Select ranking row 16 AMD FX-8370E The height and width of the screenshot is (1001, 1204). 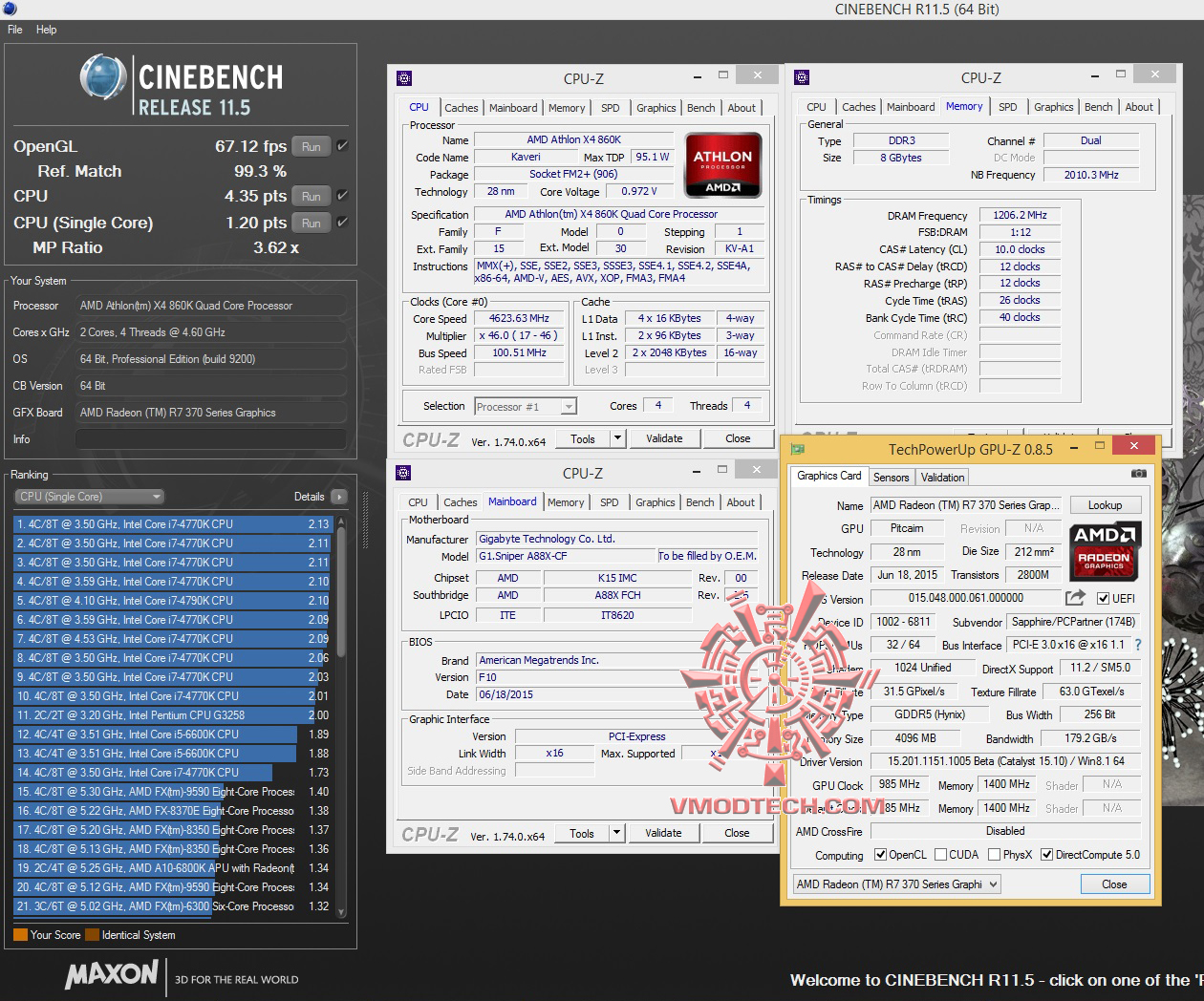pyautogui.click(x=172, y=811)
